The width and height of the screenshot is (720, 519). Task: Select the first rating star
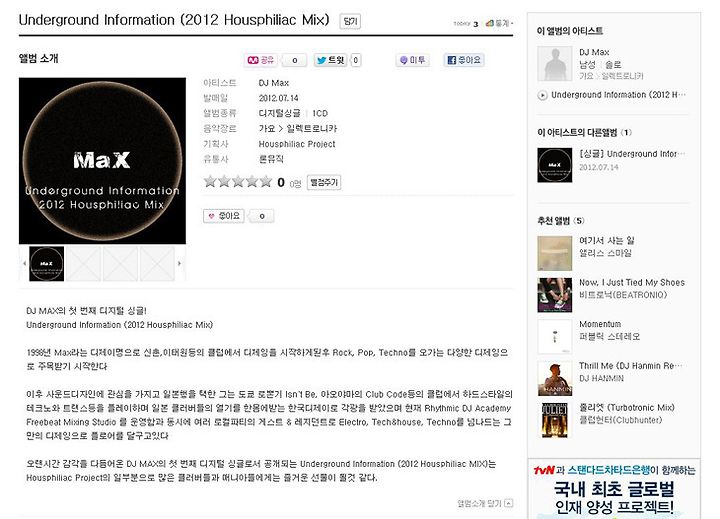coord(210,181)
